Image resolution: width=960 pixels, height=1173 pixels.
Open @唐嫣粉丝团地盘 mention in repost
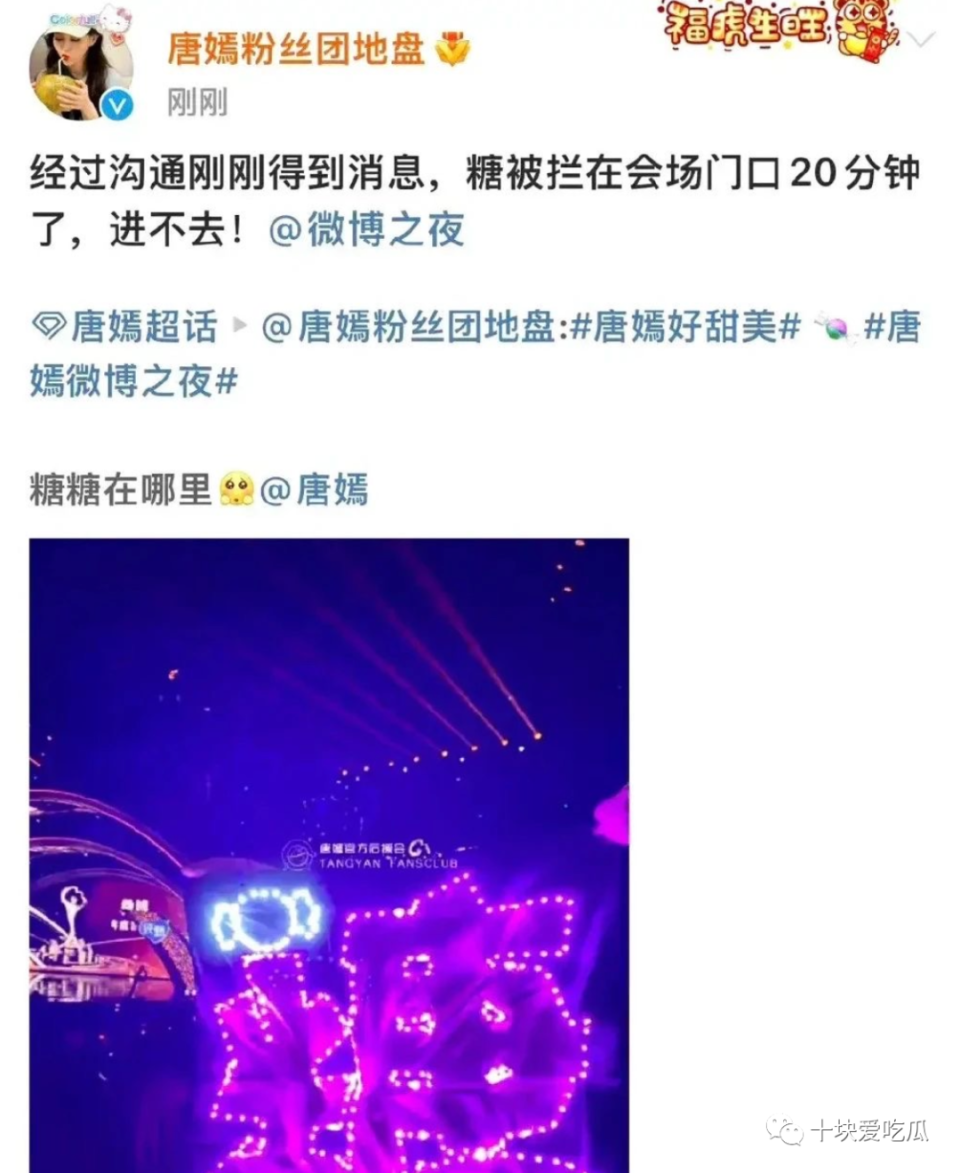409,327
